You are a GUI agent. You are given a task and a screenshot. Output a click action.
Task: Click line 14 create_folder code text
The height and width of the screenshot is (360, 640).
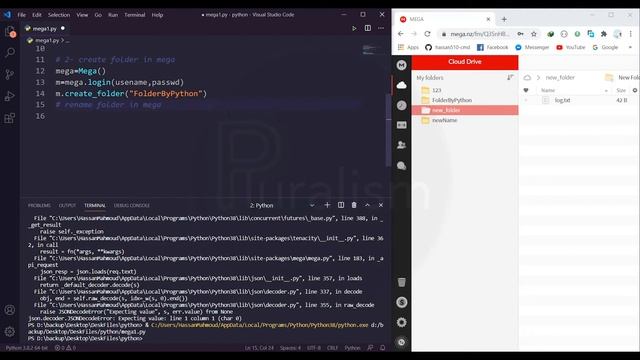(131, 93)
